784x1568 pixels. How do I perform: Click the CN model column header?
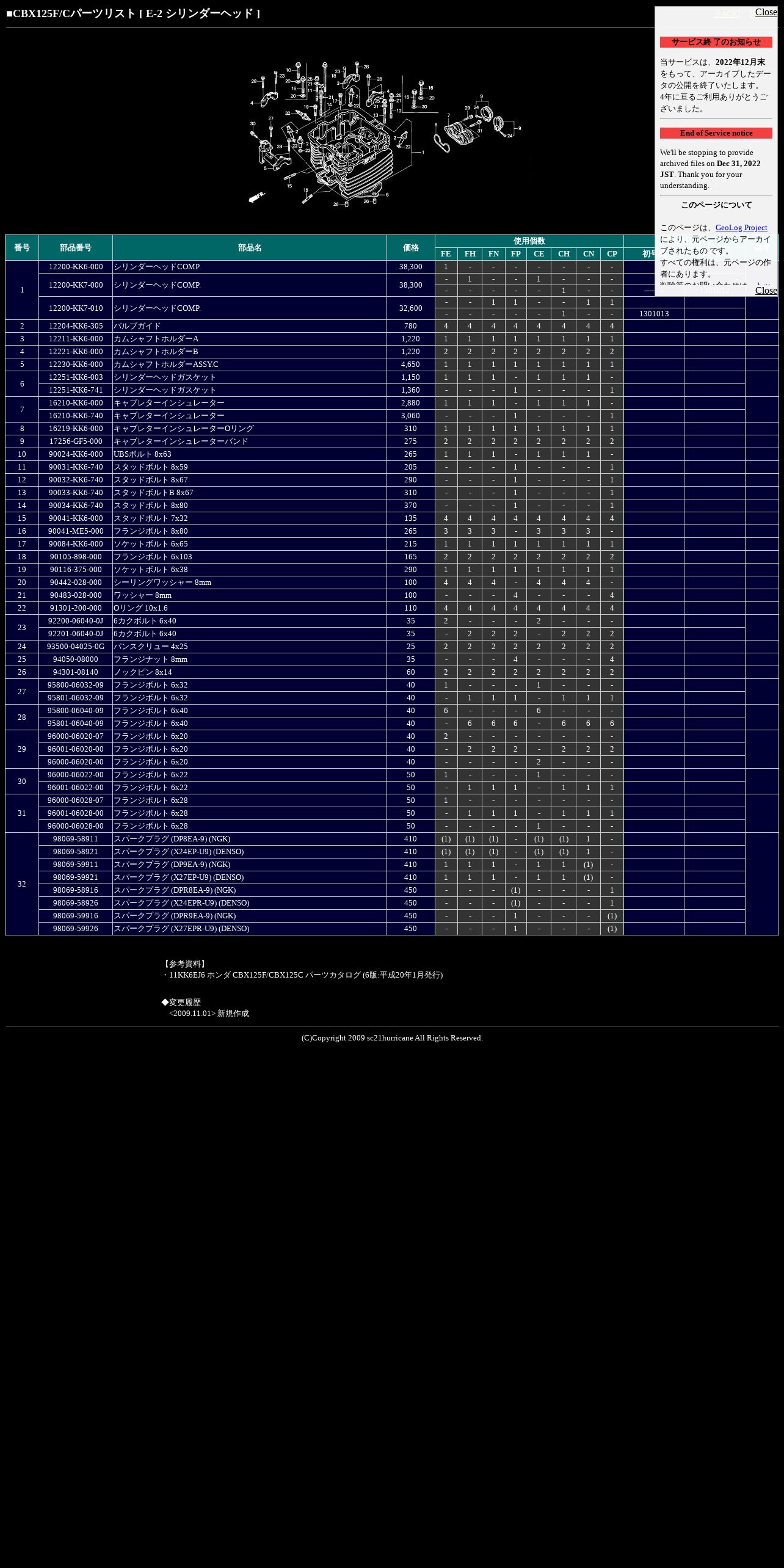tap(588, 254)
